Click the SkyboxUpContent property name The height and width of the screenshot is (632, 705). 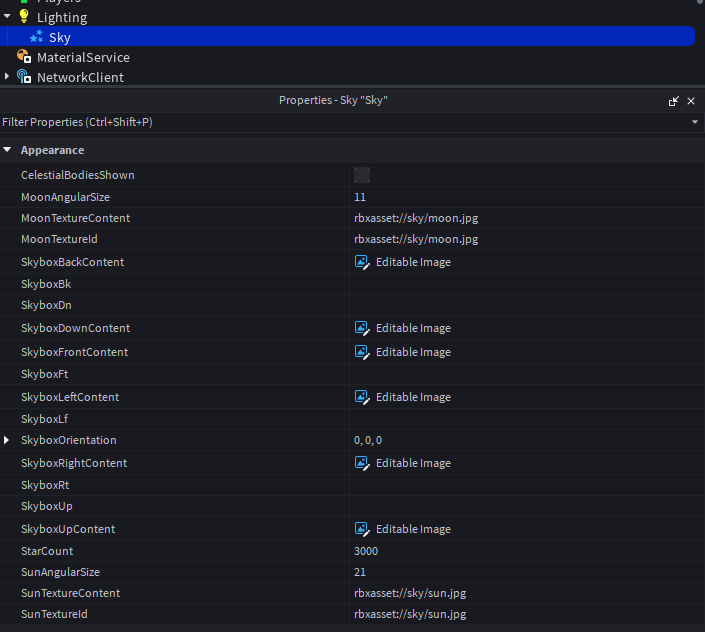68,529
